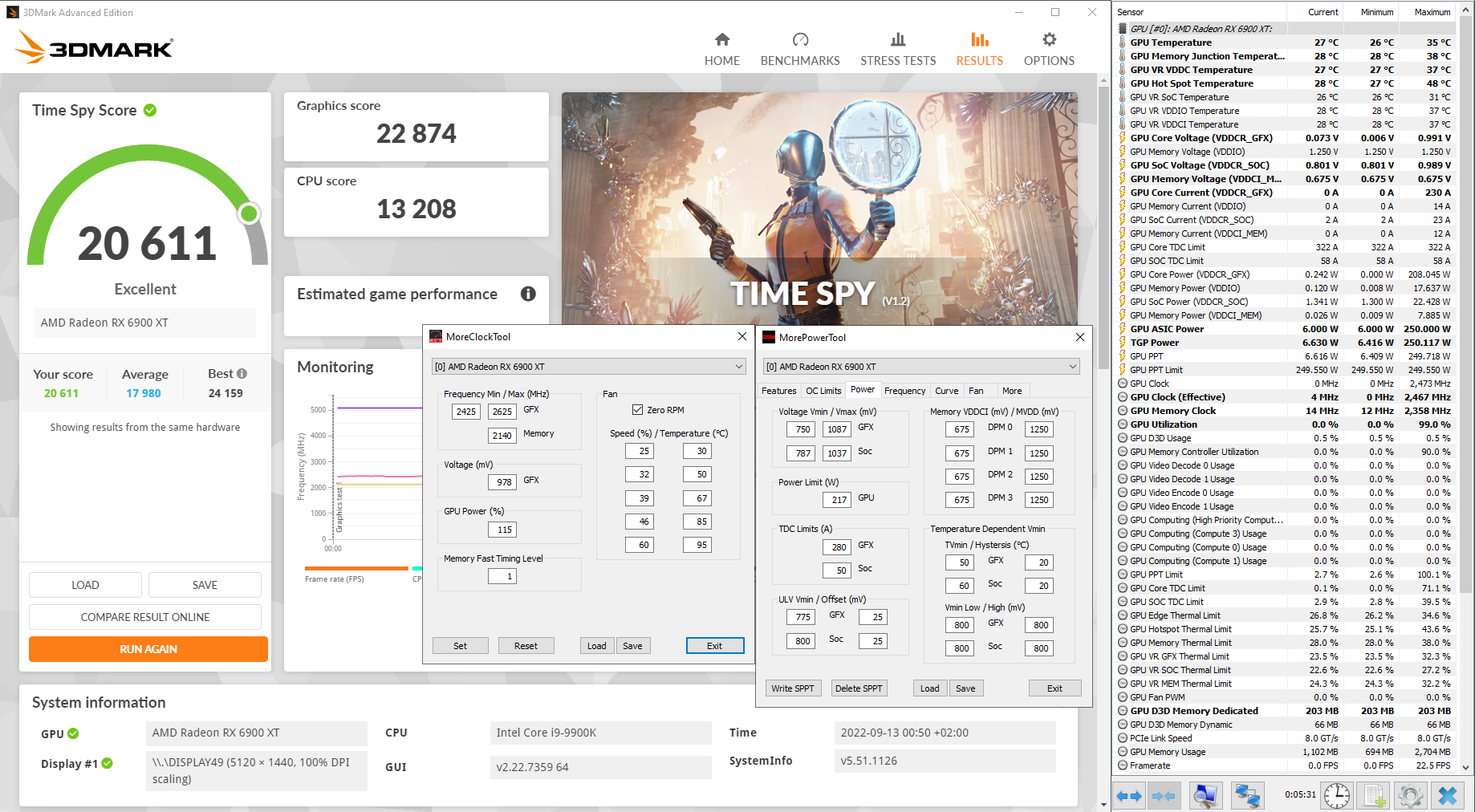Click the Maximum column header
The width and height of the screenshot is (1475, 812).
[1428, 12]
